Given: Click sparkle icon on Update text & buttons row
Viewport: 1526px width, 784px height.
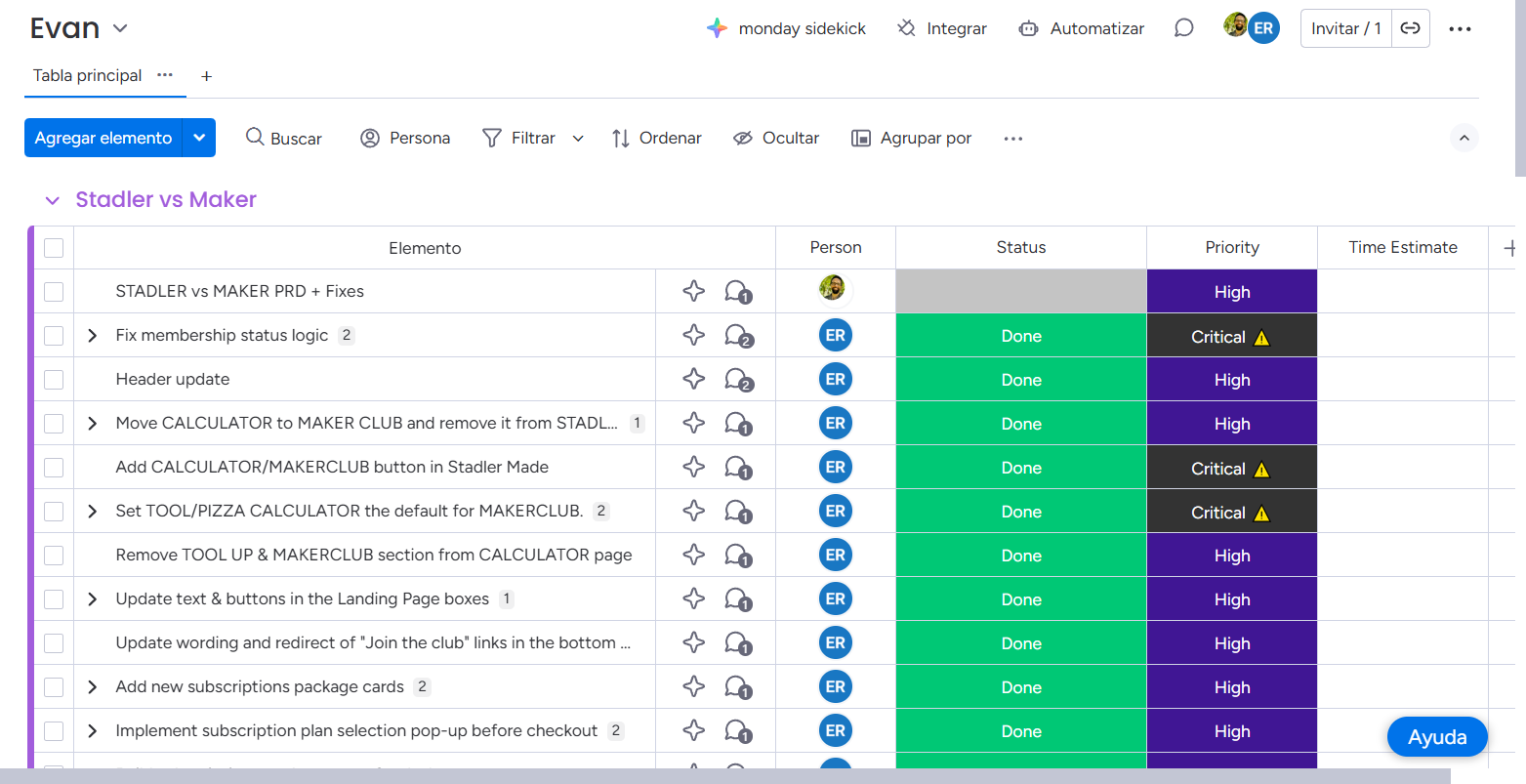Looking at the screenshot, I should [694, 598].
